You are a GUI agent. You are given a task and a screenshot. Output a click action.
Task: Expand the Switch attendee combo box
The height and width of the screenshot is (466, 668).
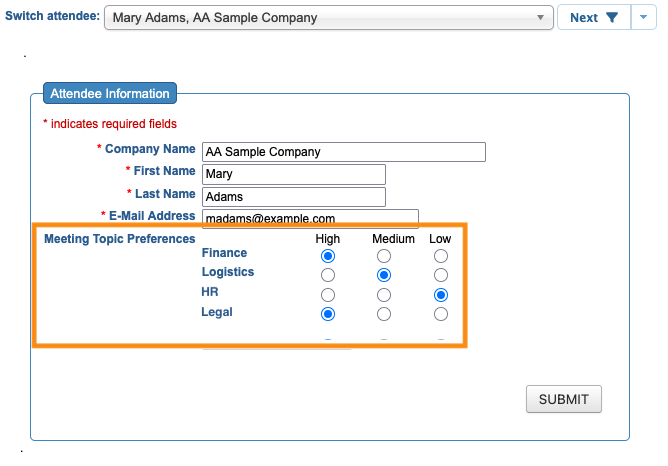tap(328, 17)
